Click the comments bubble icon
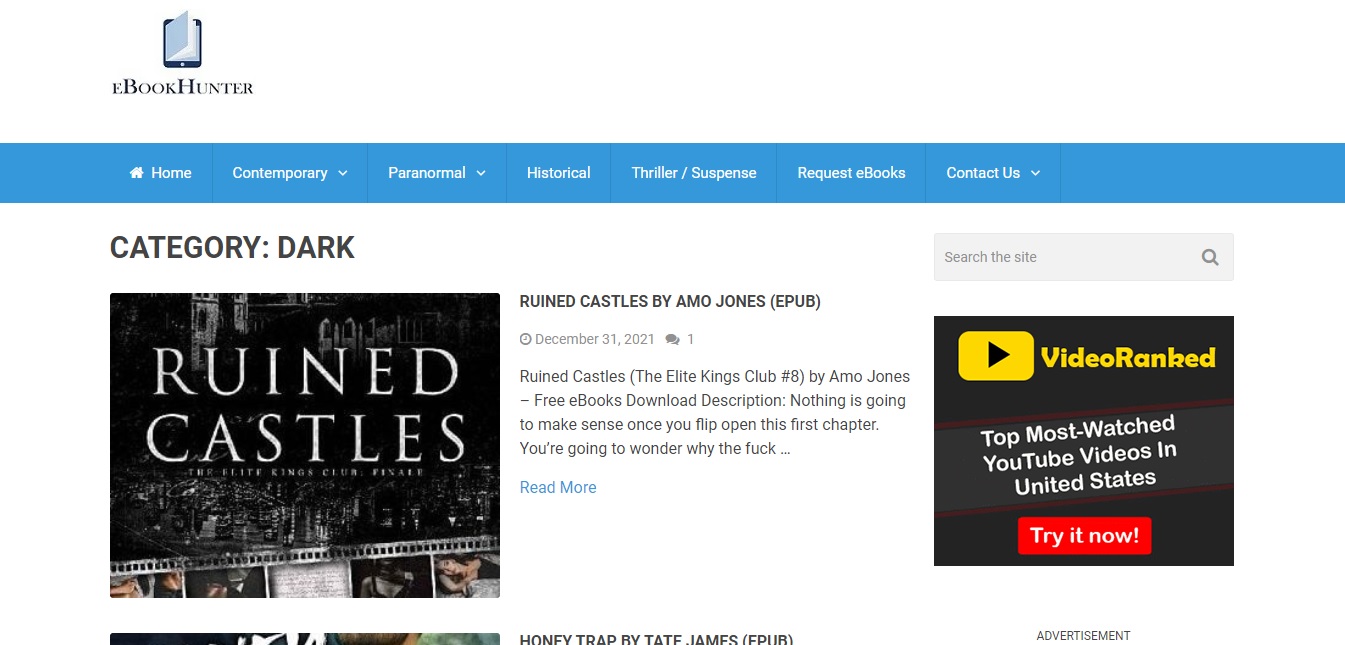 (x=672, y=340)
